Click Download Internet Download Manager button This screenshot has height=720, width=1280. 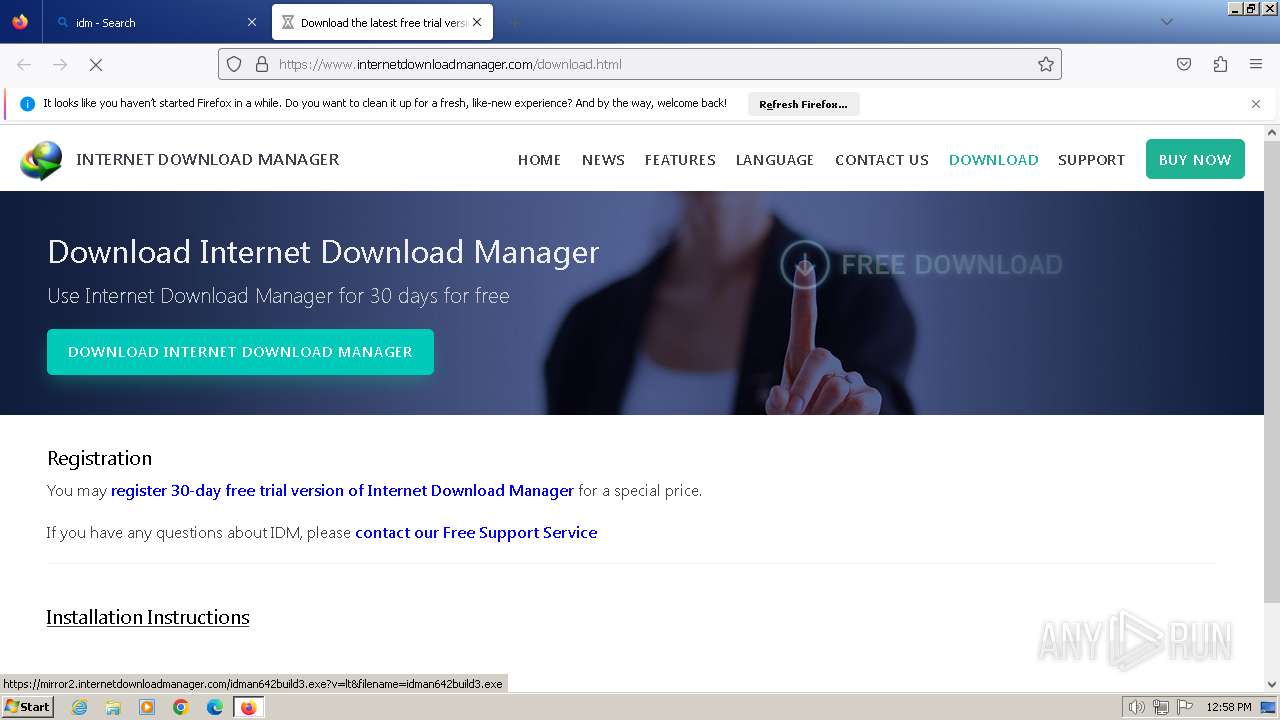pos(240,352)
